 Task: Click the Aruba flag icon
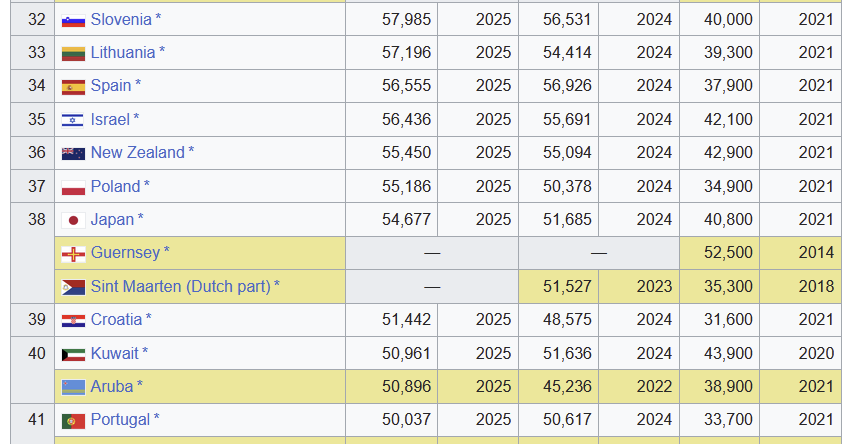(x=73, y=387)
